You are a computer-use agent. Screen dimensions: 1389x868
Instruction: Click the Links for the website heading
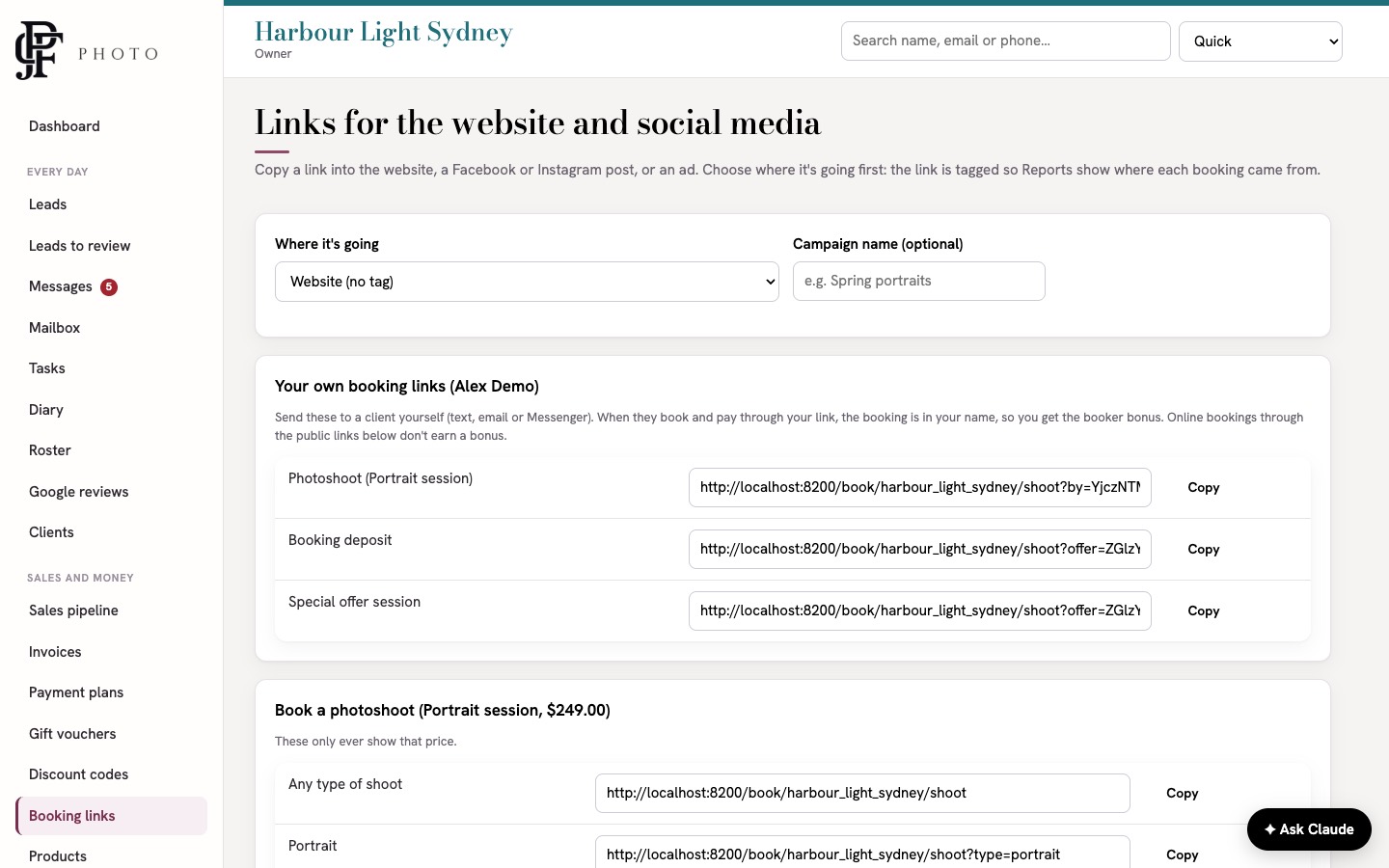click(538, 123)
